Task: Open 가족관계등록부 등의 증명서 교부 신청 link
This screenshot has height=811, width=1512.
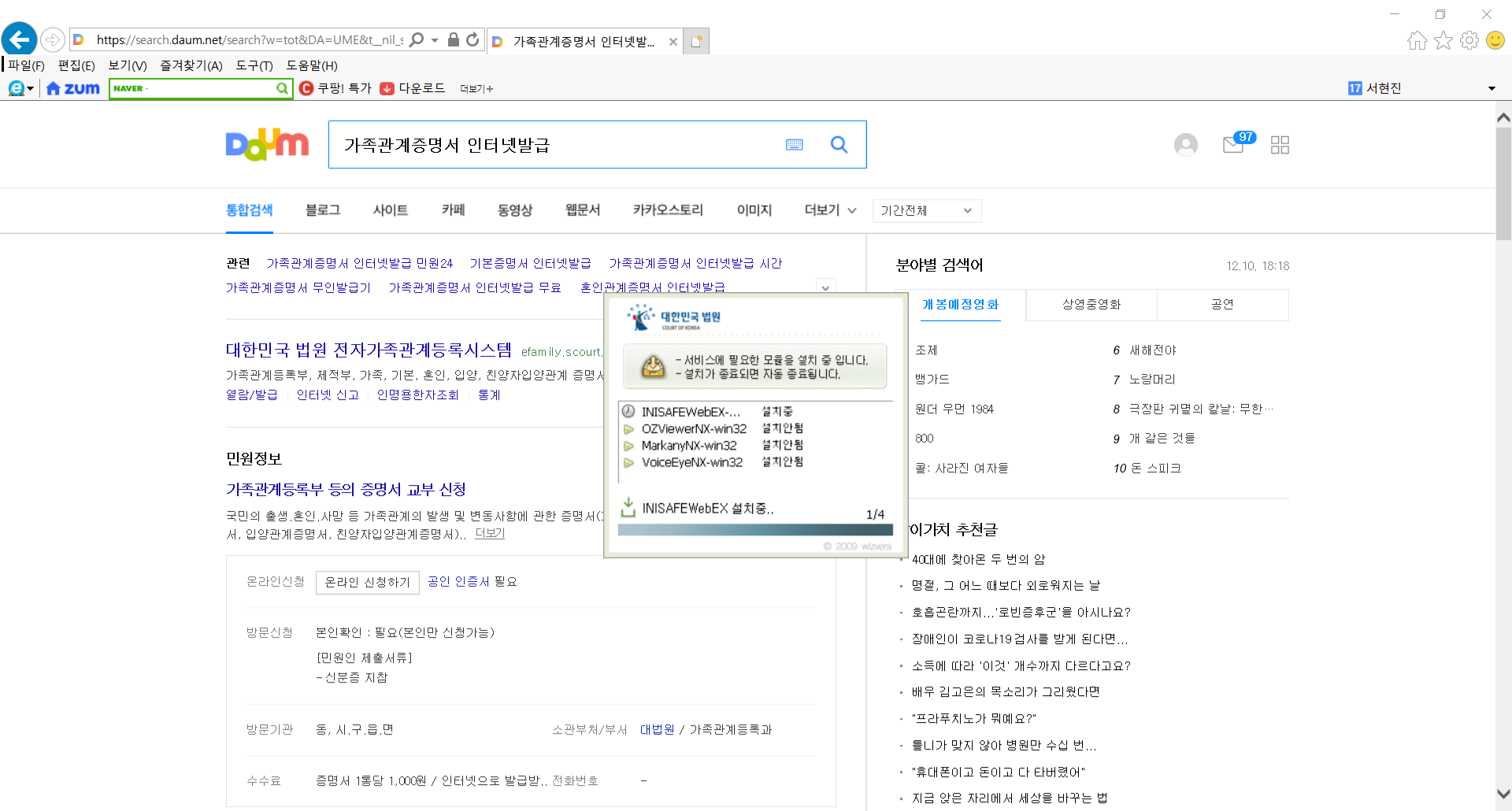Action: [346, 489]
